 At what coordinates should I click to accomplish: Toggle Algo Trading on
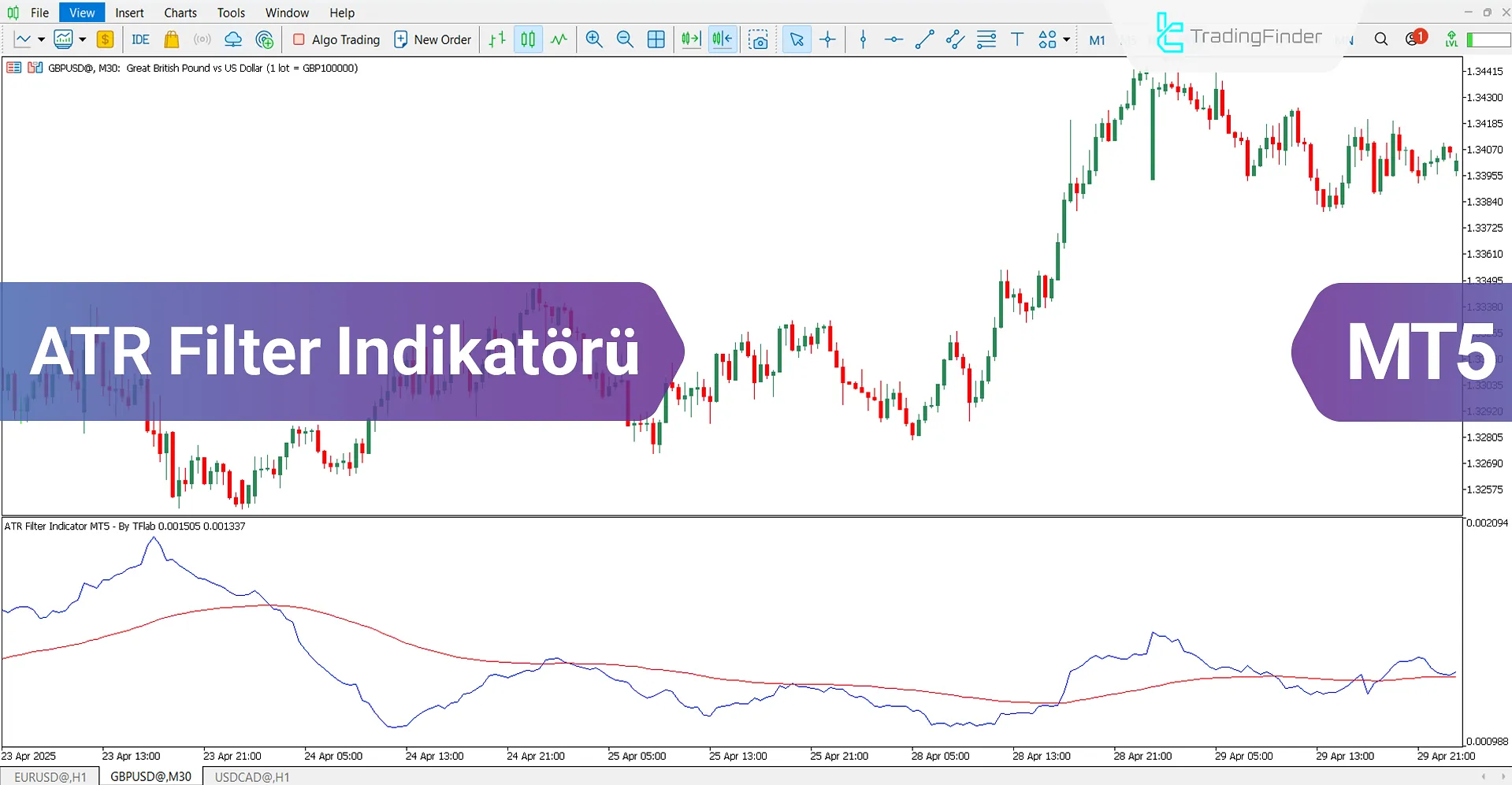(x=336, y=39)
